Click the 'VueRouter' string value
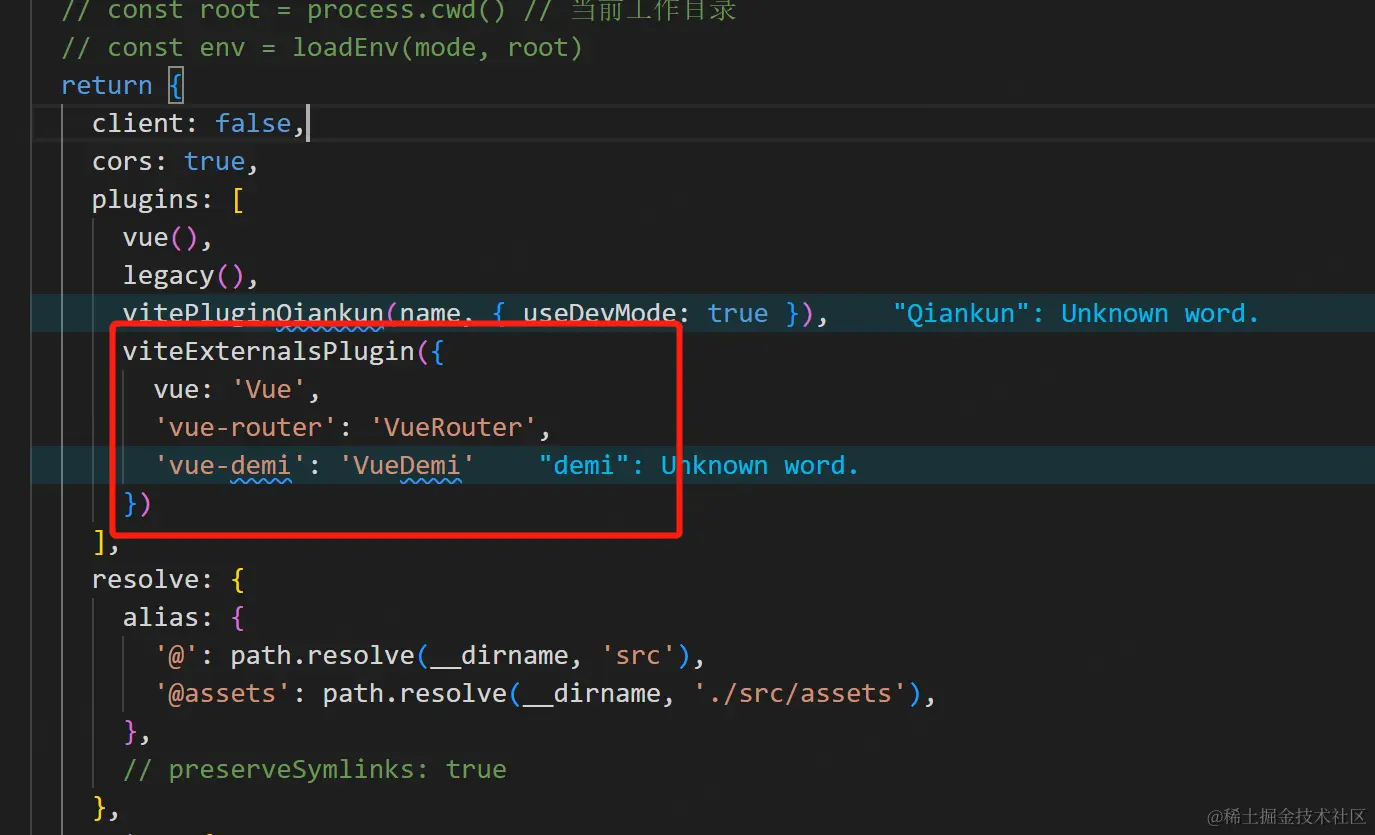 [453, 427]
